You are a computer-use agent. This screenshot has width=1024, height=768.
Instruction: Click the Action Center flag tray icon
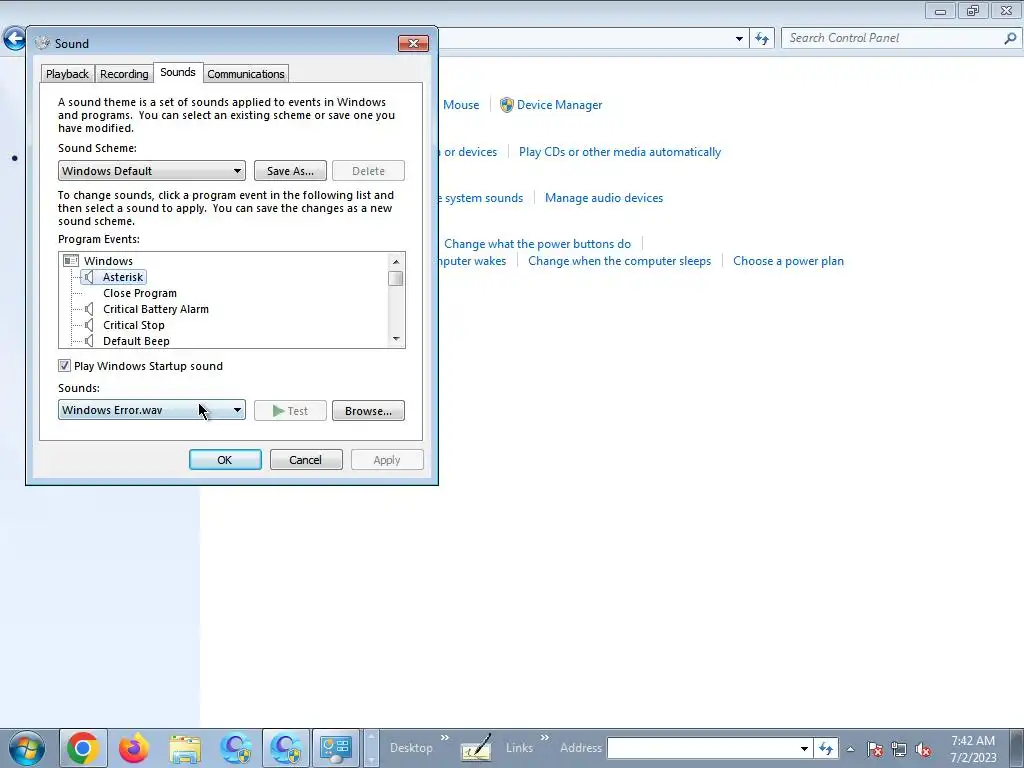[x=875, y=749]
